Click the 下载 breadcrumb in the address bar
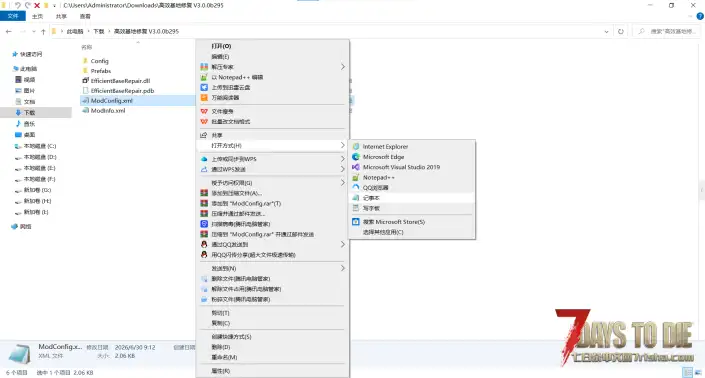 click(98, 31)
